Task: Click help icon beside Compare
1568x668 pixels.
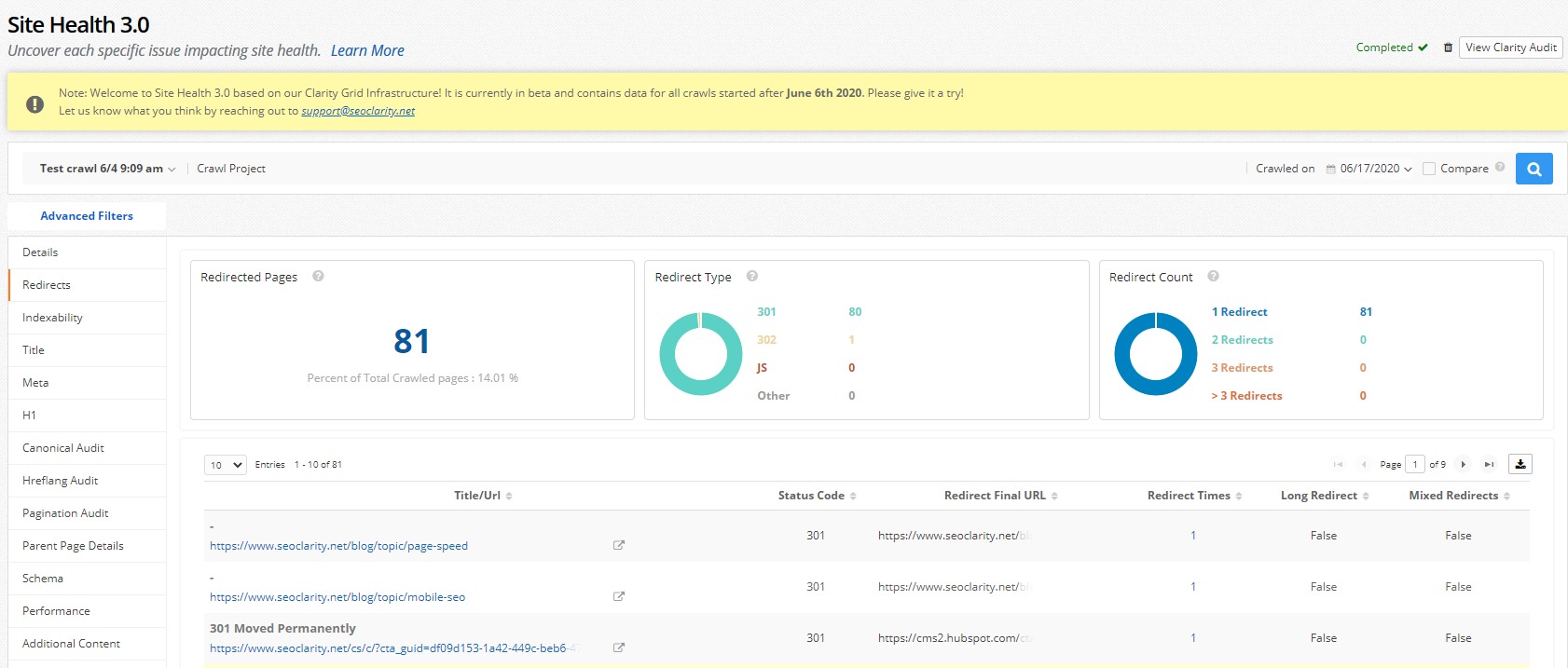Action: pos(1500,167)
